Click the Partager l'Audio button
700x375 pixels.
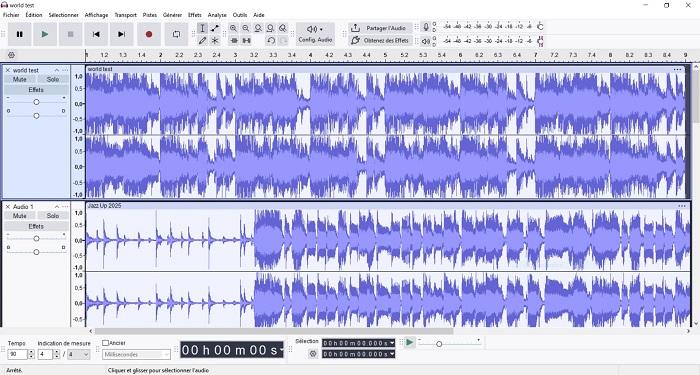pyautogui.click(x=380, y=28)
